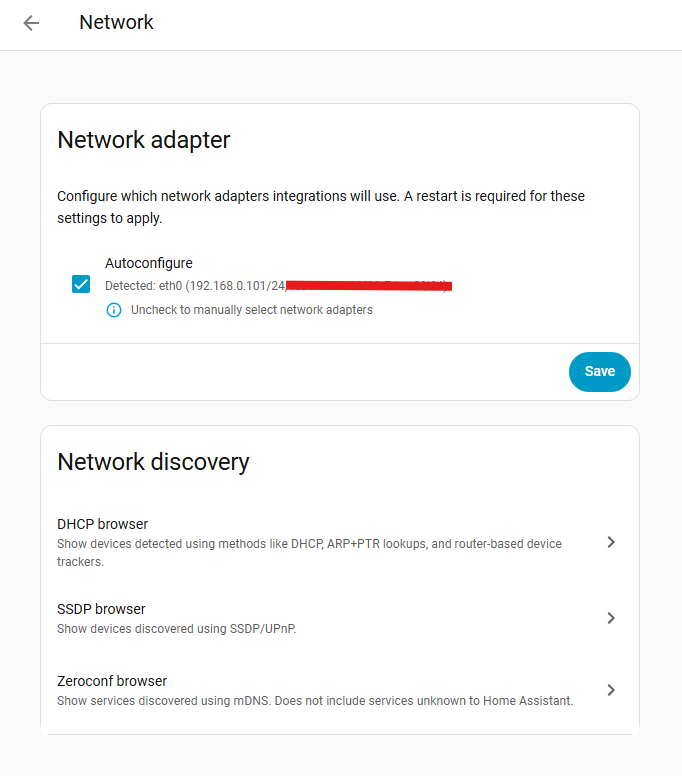Click the 'Uncheck to manually select' hint text
Viewport: 682px width, 776px height.
point(252,310)
